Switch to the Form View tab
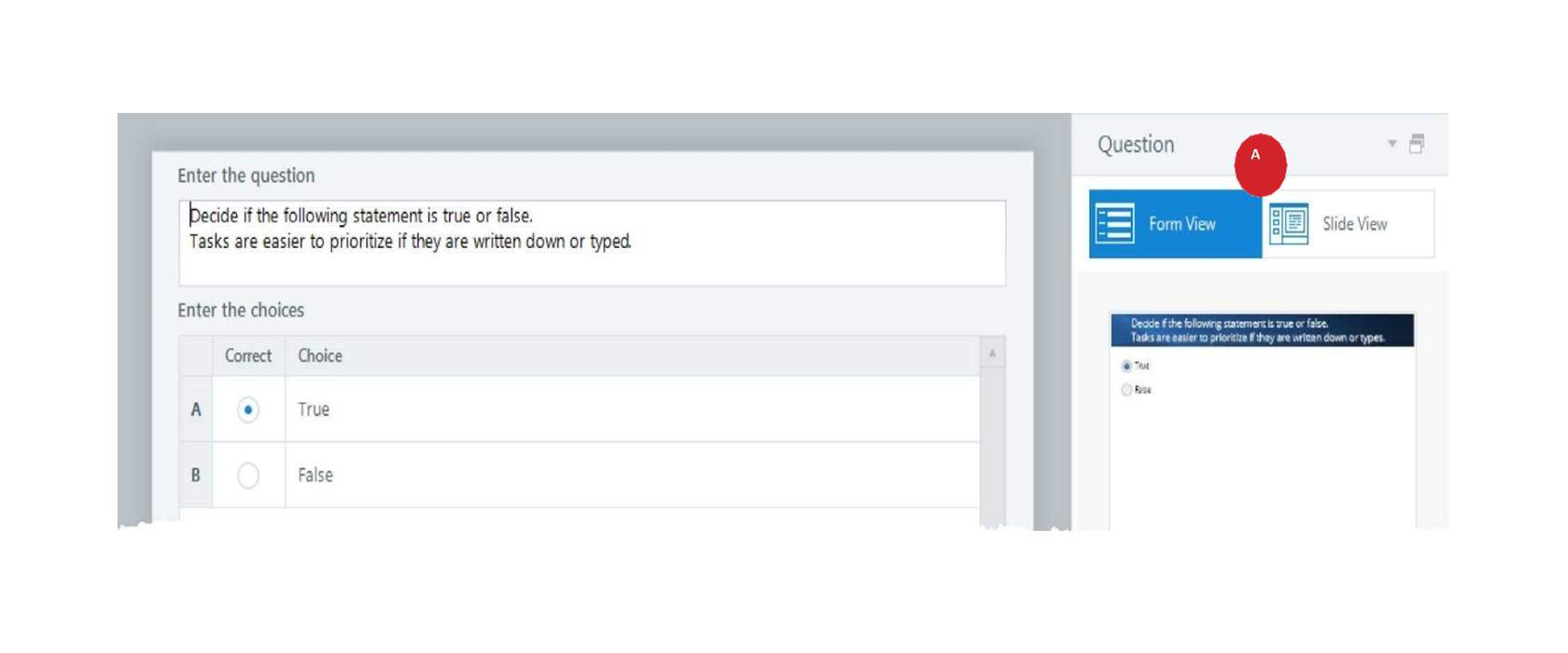The image size is (1568, 653). click(1175, 224)
